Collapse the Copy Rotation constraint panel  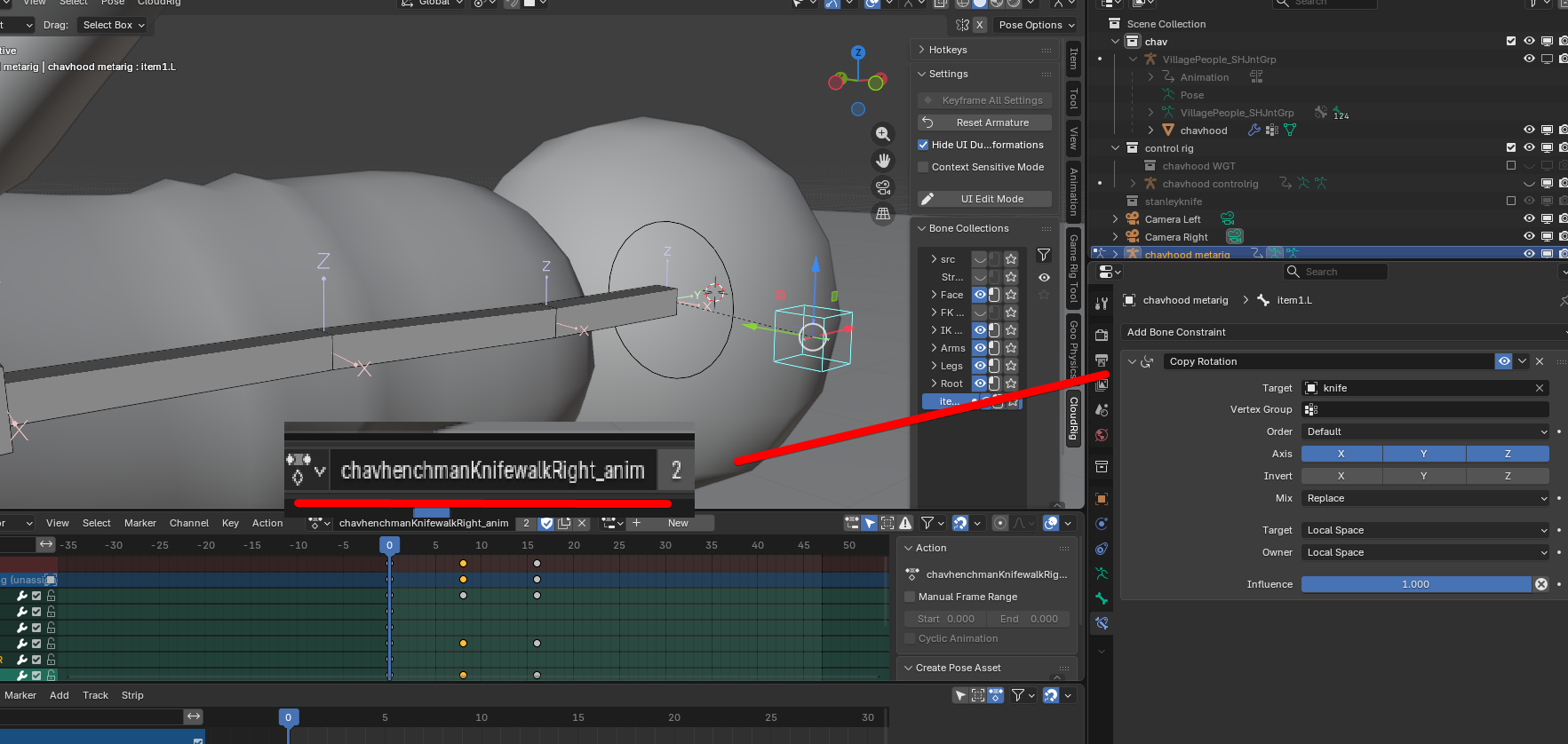(1132, 361)
